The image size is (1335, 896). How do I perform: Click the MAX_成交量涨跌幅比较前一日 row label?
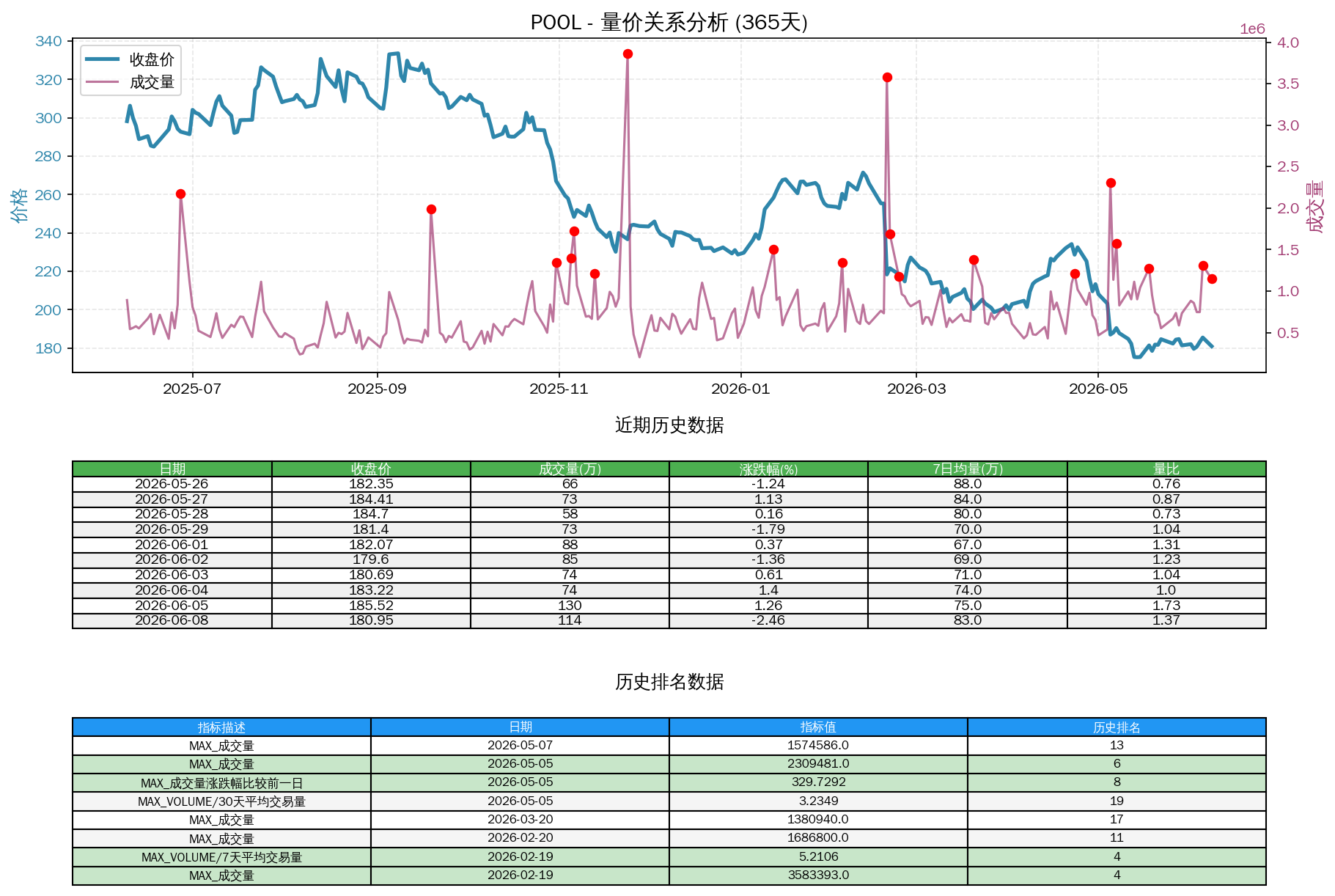point(221,783)
